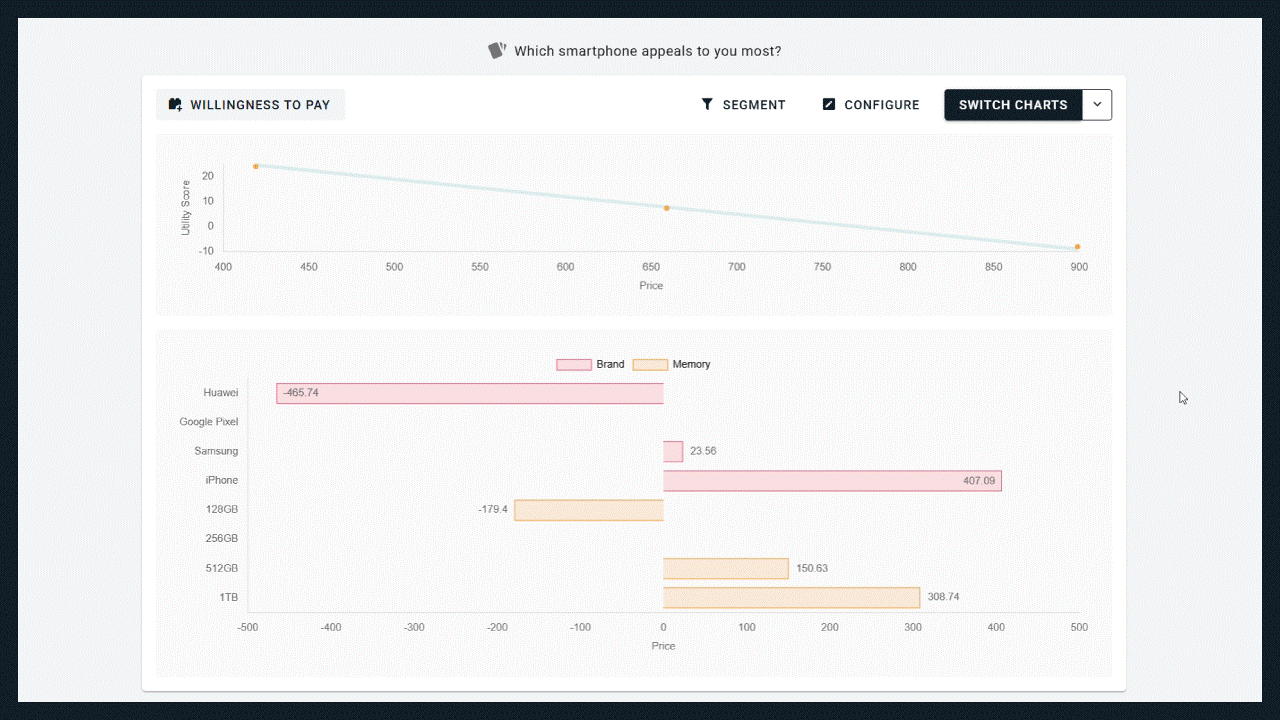
Task: Click the 1TB bar labeled 308.74
Action: click(x=792, y=597)
